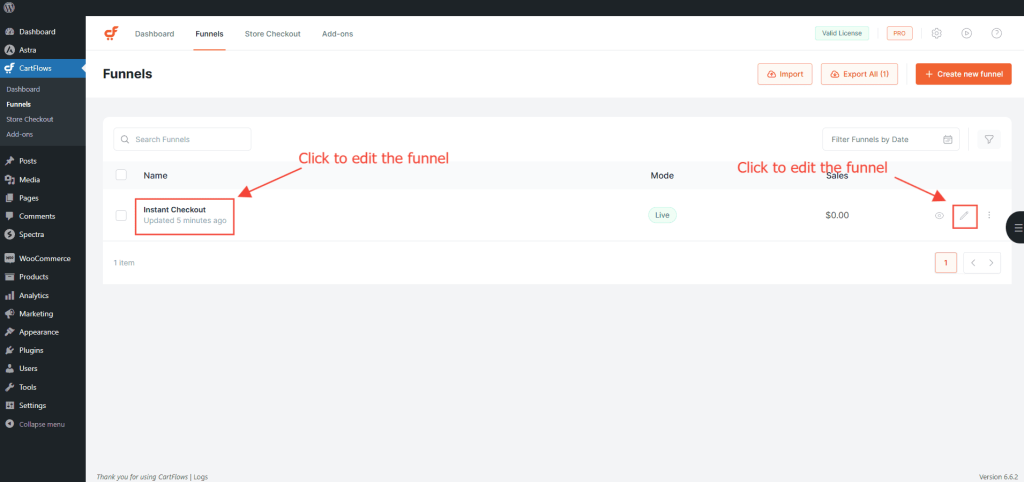Open the three-dot funnel options menu
Viewport: 1024px width, 482px height.
click(x=989, y=215)
